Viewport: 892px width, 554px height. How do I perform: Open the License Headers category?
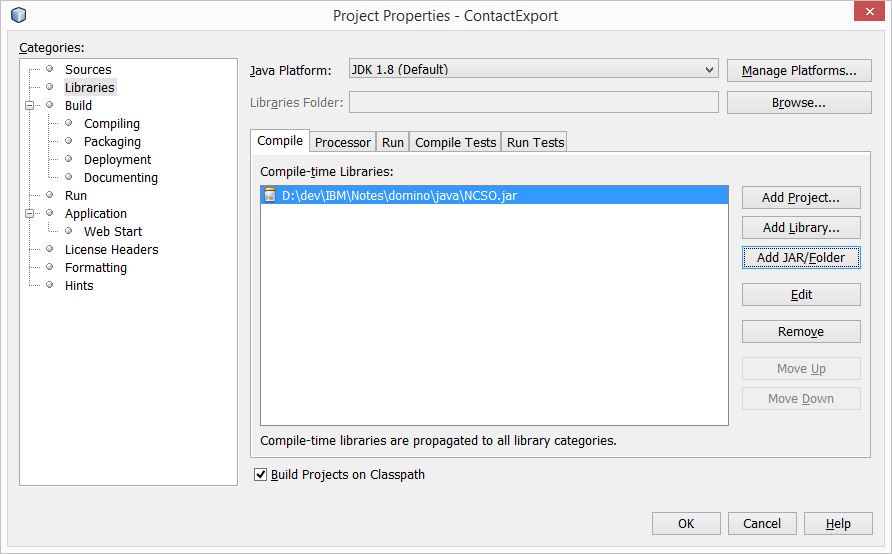[x=111, y=249]
